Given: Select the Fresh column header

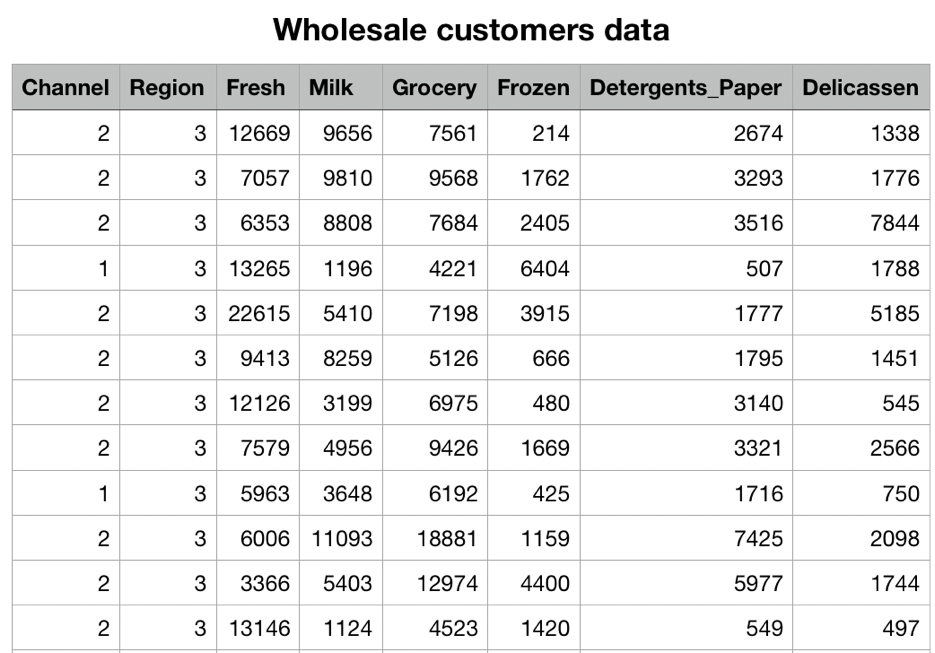Looking at the screenshot, I should tap(256, 87).
